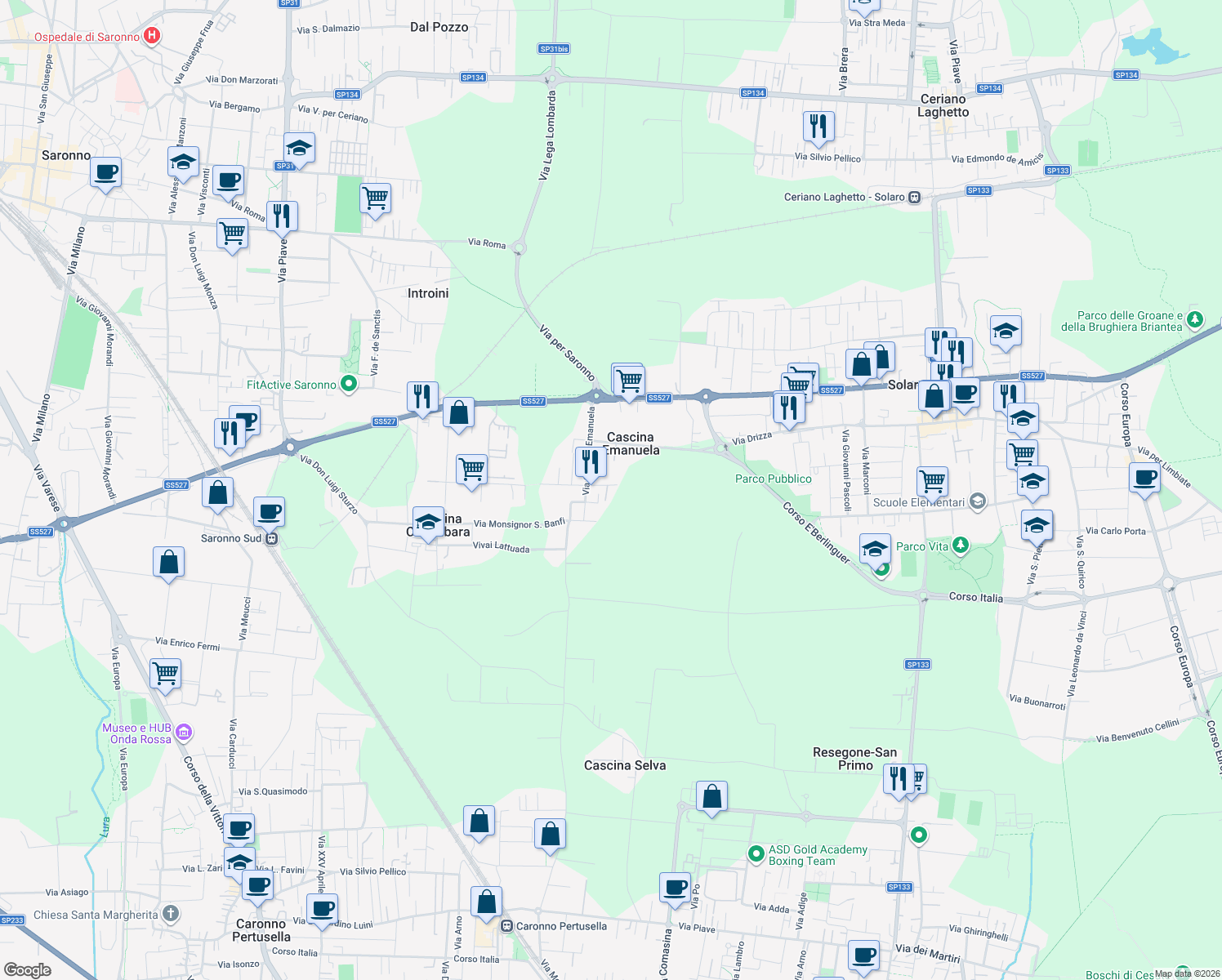The image size is (1222, 980).
Task: Click the SS527 route shield
Action: coord(533,401)
